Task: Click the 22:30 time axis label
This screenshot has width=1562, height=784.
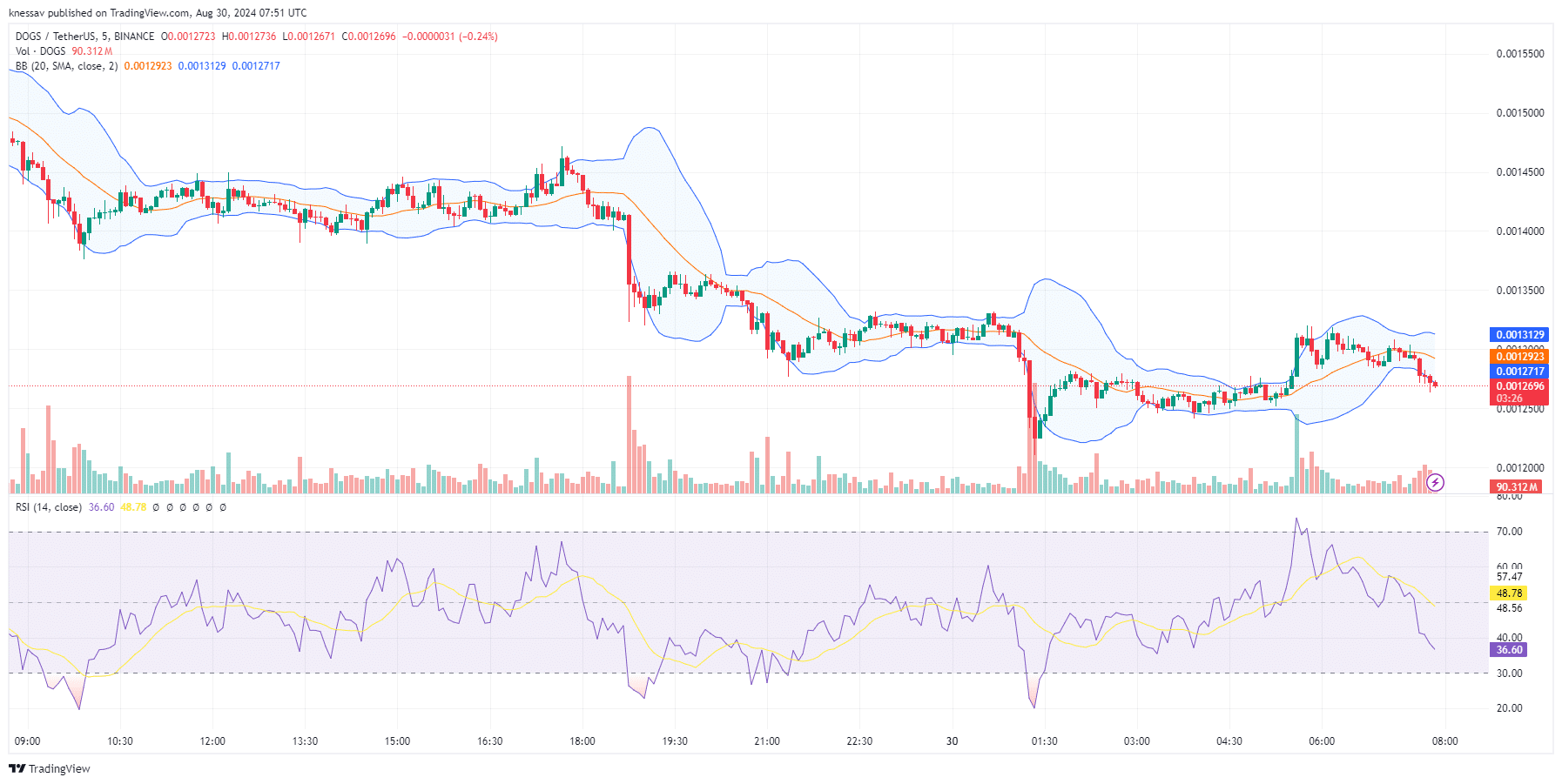Action: [859, 741]
